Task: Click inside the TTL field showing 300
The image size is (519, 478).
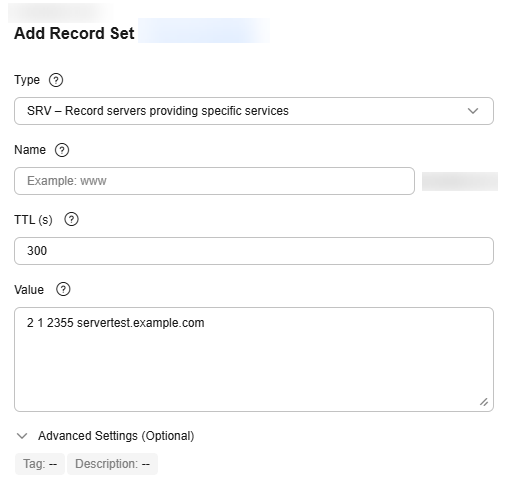Action: [254, 251]
